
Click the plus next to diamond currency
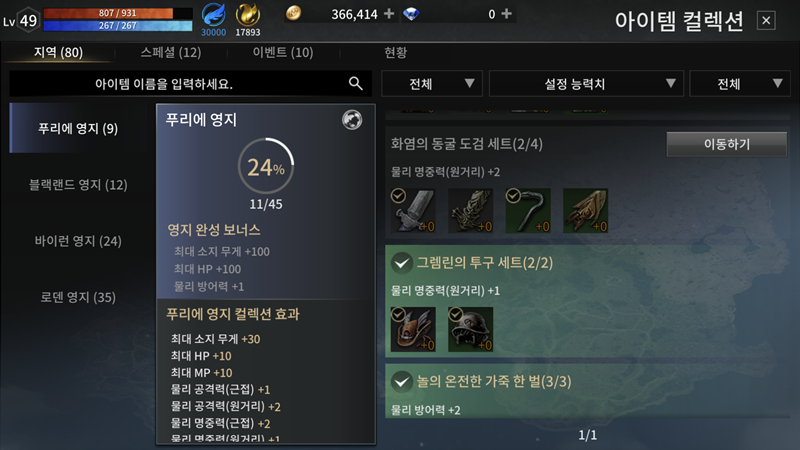[x=506, y=14]
